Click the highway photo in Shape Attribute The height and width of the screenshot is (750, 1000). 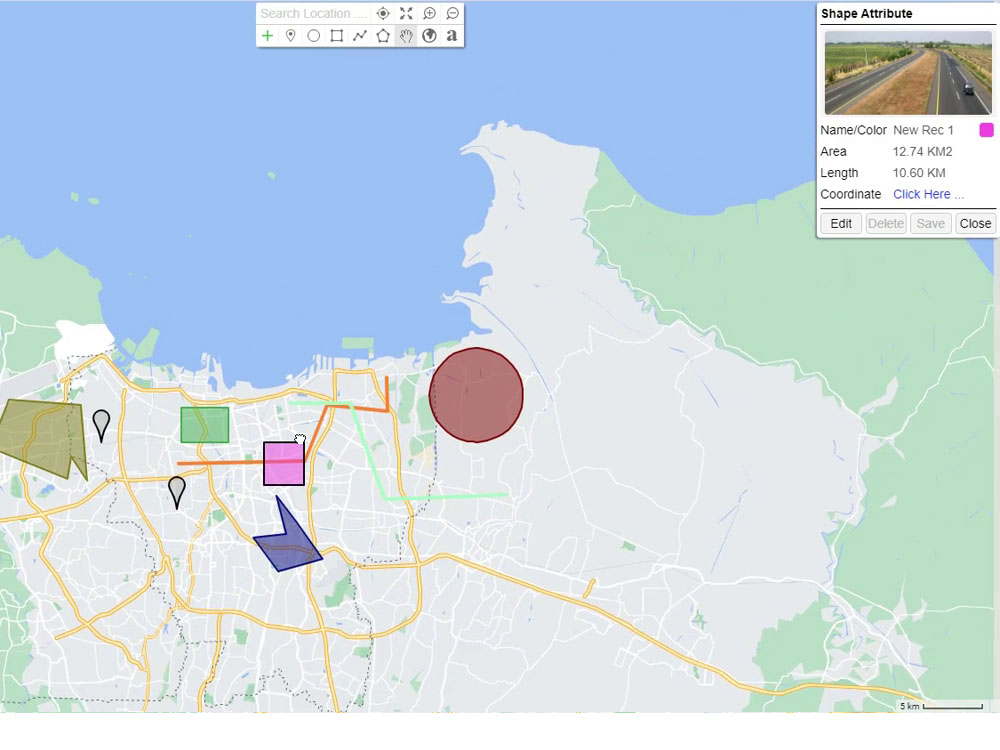(x=908, y=73)
